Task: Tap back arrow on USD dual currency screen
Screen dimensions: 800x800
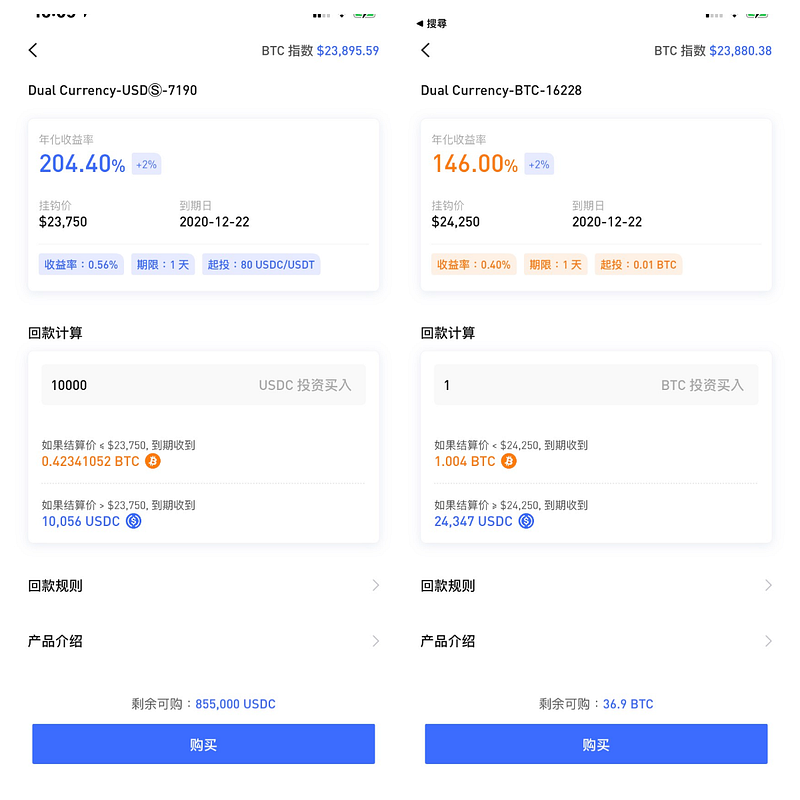Action: (33, 50)
